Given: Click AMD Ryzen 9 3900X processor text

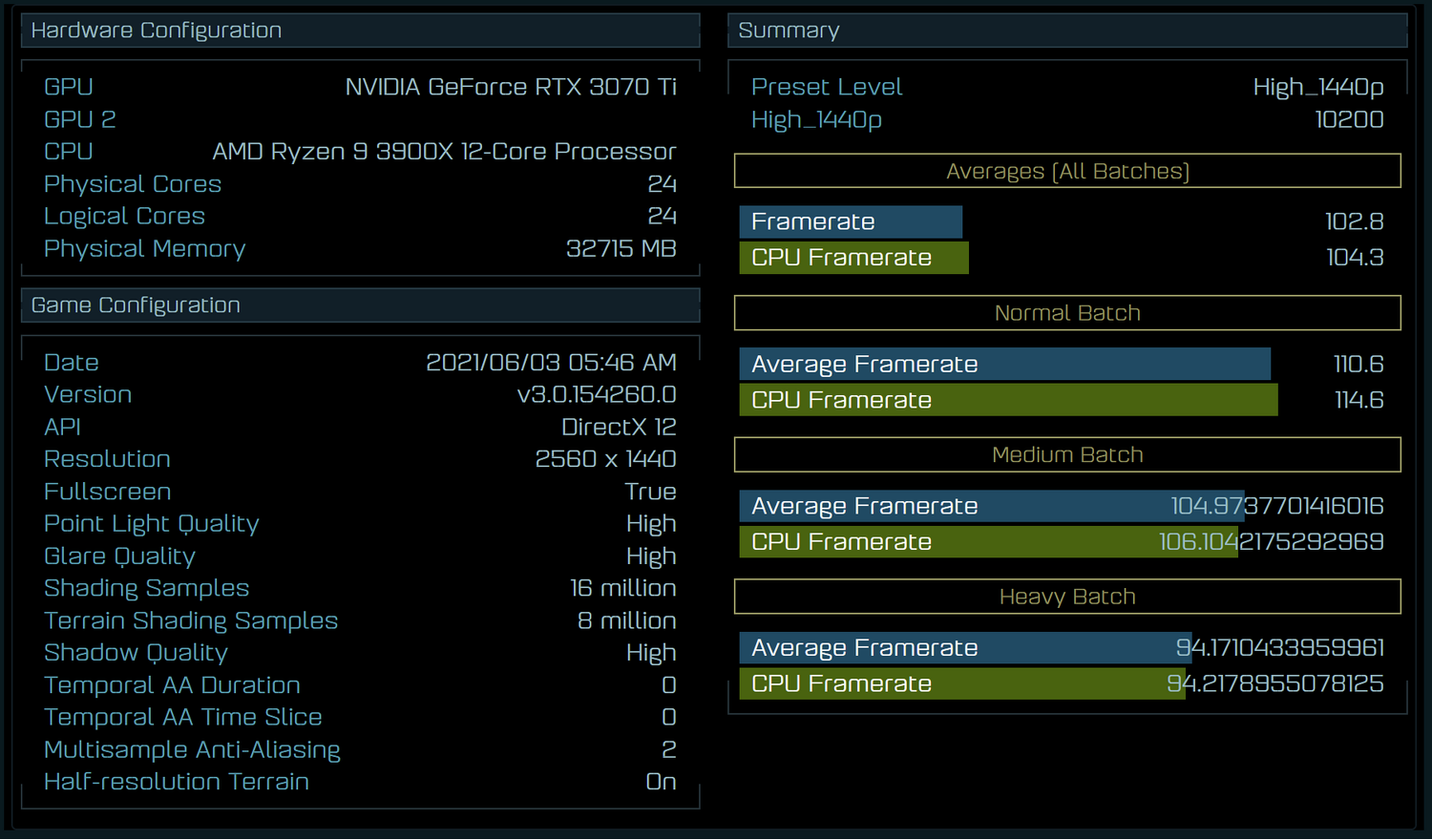Looking at the screenshot, I should pyautogui.click(x=444, y=152).
